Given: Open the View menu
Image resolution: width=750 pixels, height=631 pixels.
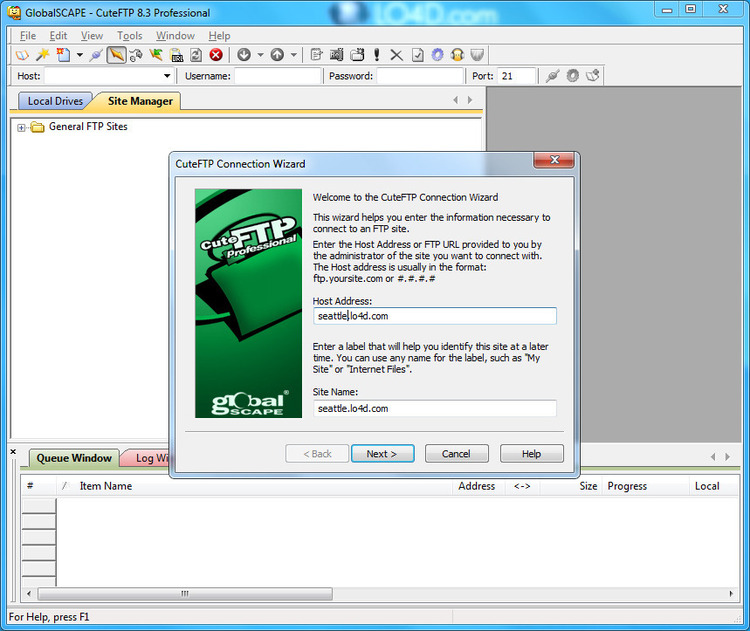Looking at the screenshot, I should click(92, 36).
